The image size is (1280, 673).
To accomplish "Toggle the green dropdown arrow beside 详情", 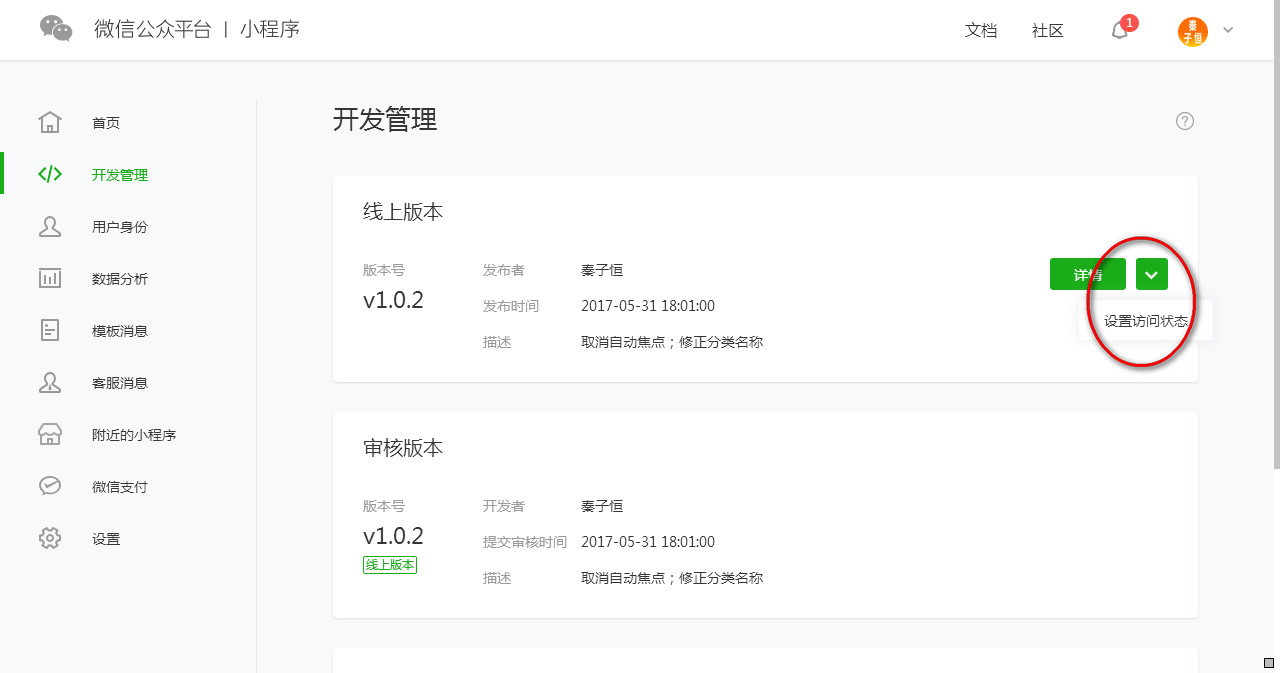I will (x=1152, y=274).
